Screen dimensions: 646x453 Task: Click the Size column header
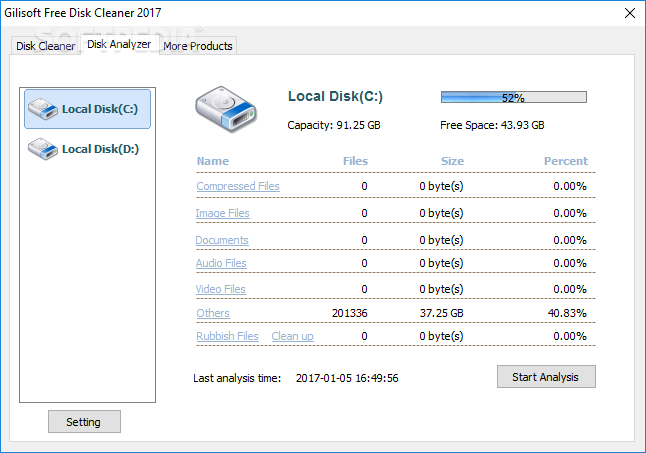coord(452,161)
